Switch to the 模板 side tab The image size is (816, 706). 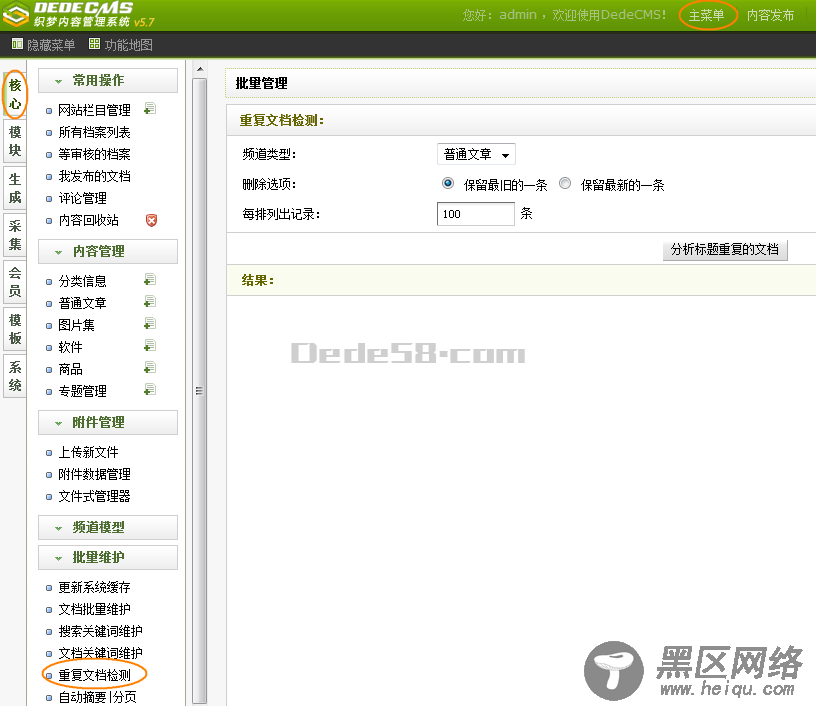(x=15, y=329)
